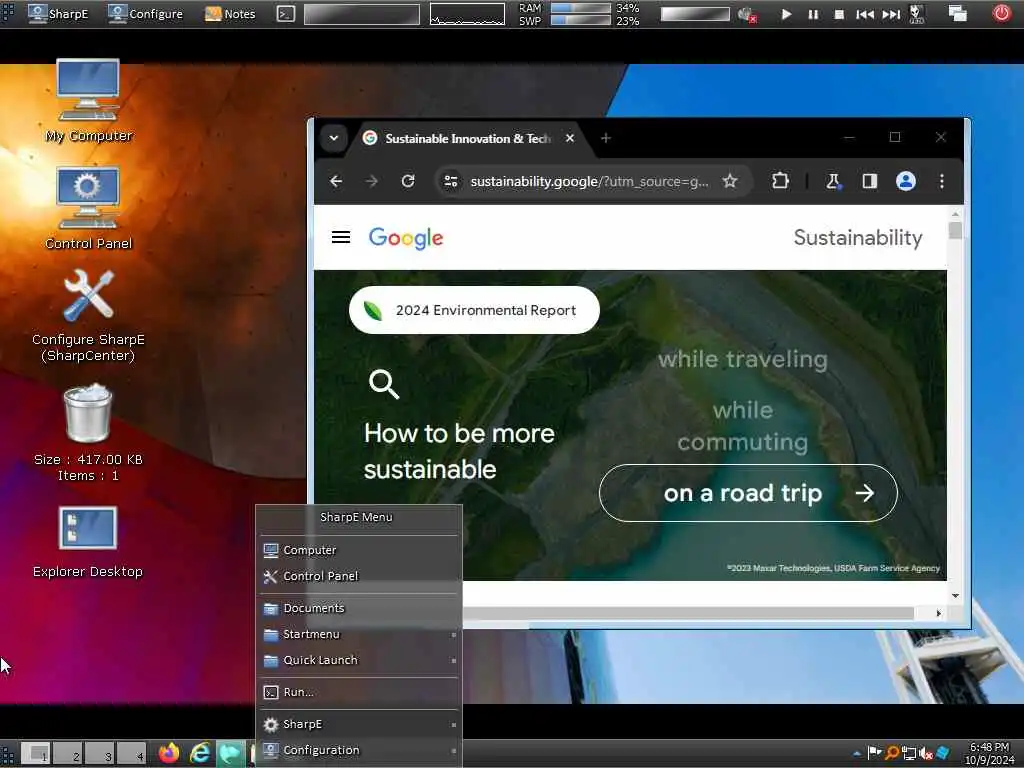Click the Firefox icon in bottom taskbar
1024x768 pixels.
(168, 754)
